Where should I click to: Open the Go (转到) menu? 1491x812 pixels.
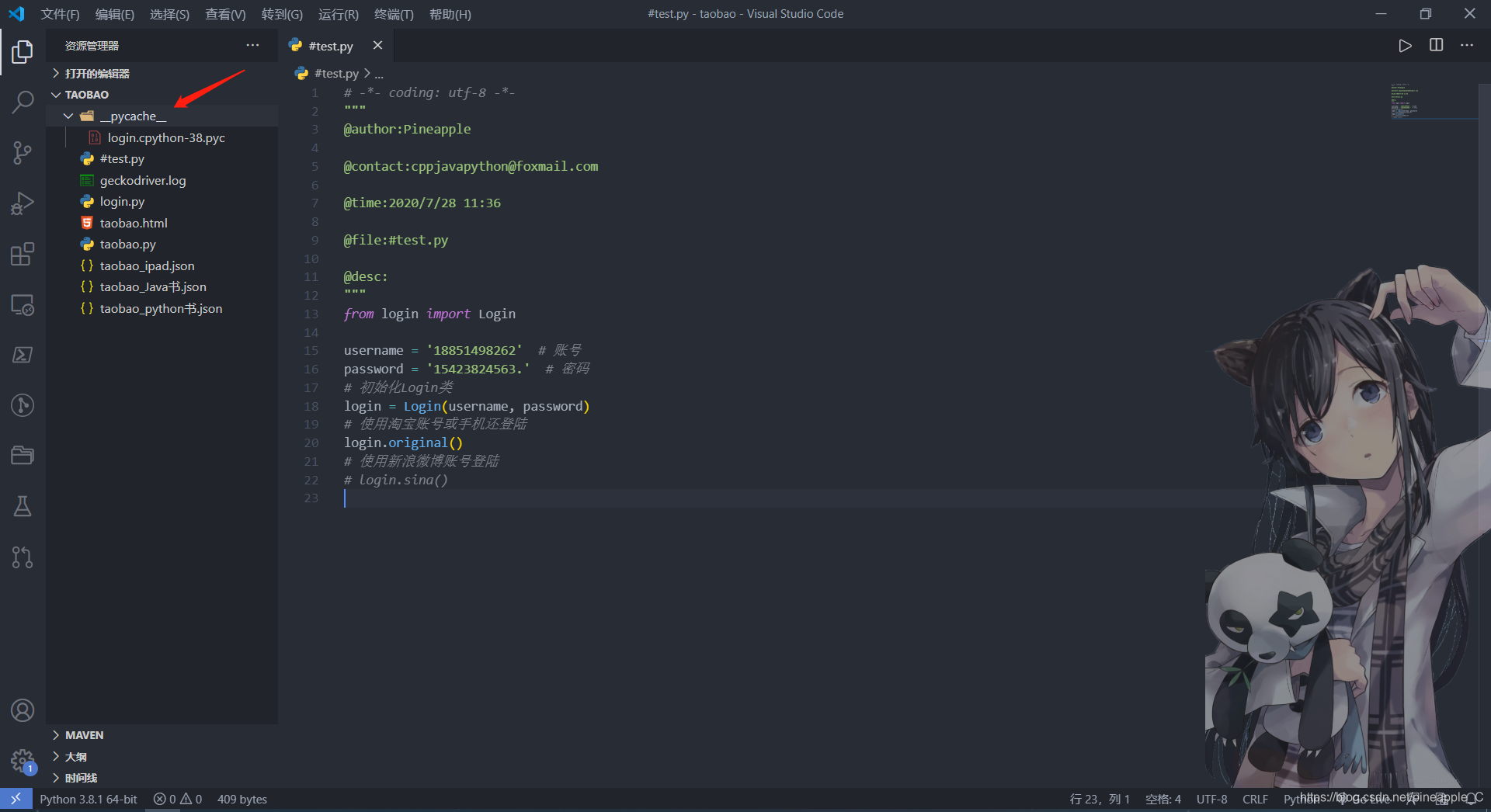click(282, 14)
